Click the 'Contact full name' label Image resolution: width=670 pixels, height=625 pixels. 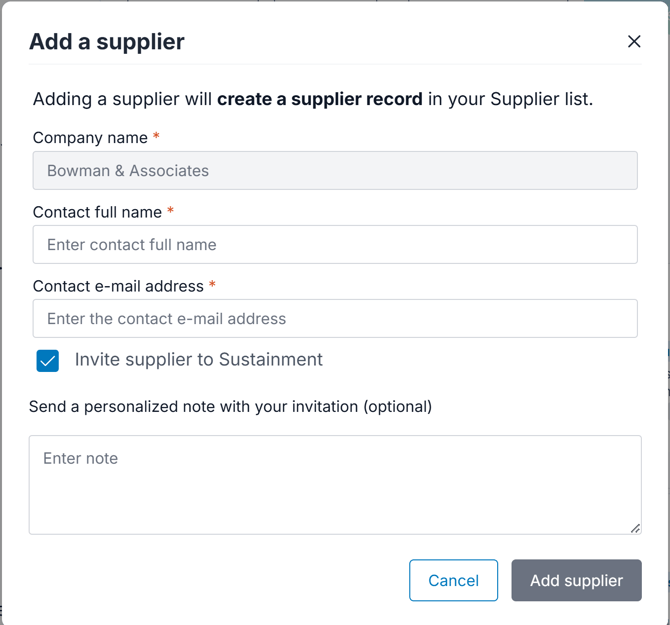point(97,212)
